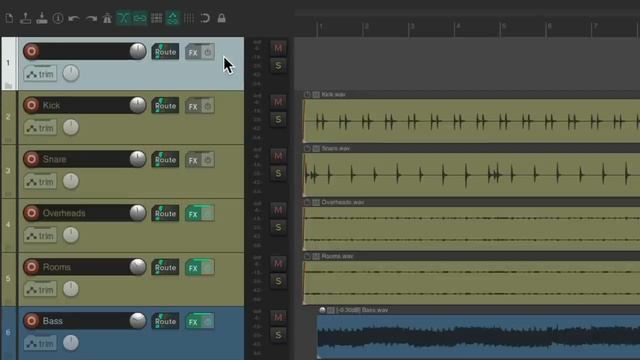Image resolution: width=640 pixels, height=360 pixels.
Task: Select the Kick.wav media item
Action: coord(471,121)
